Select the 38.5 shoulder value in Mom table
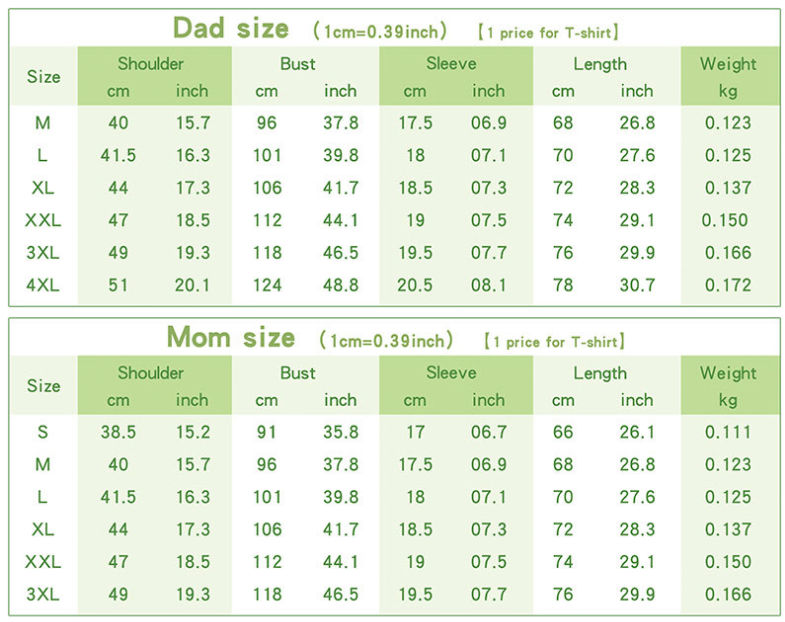Screen dimensions: 785x622 click(118, 432)
